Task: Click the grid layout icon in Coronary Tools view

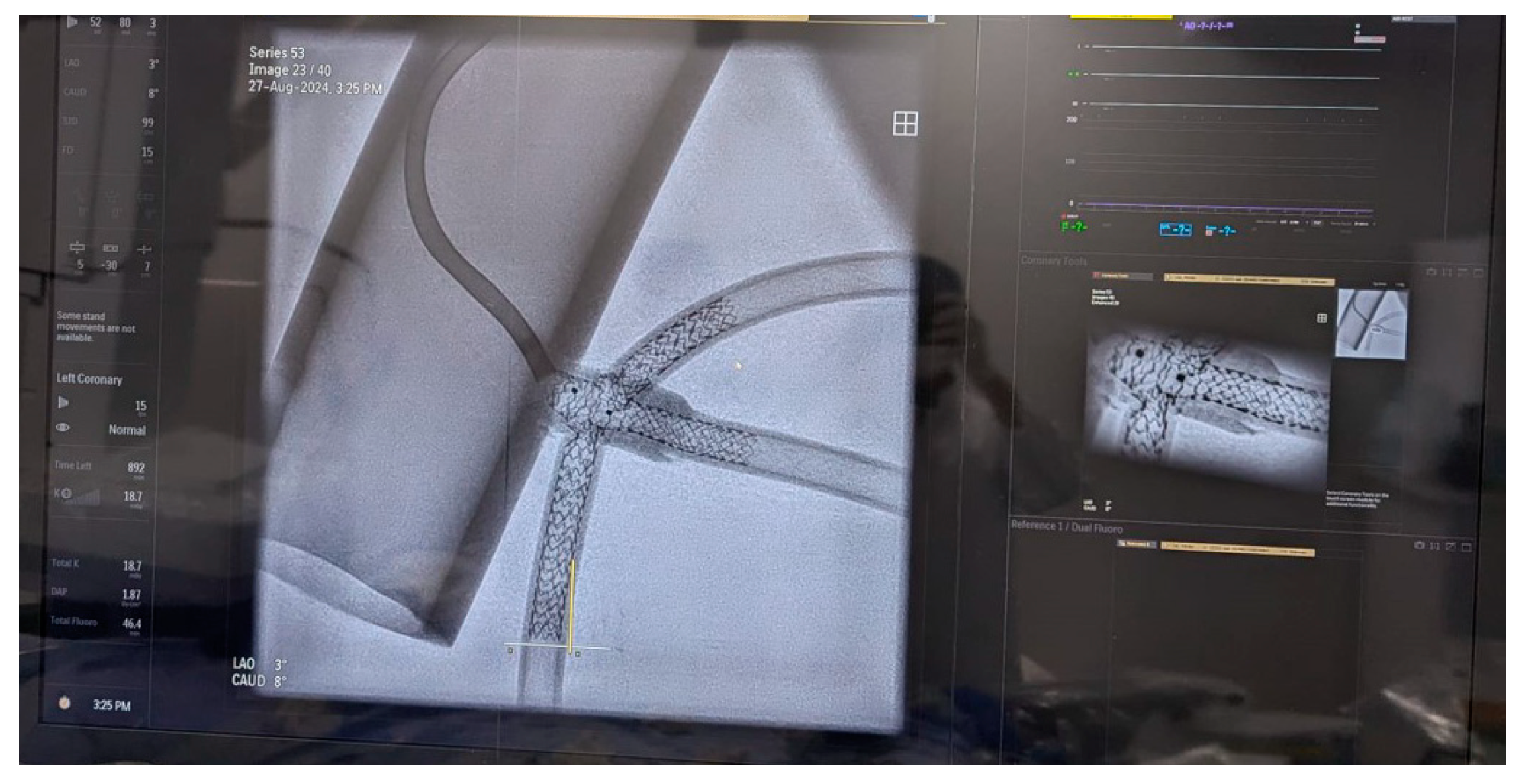Action: point(1321,318)
